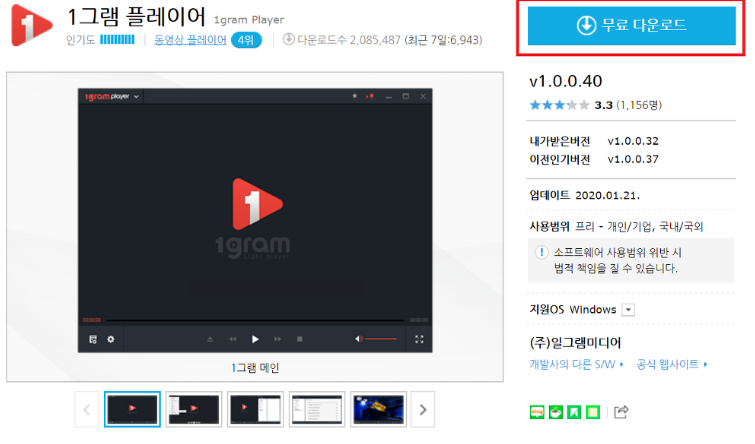Click the 4위 ranking badge
Screen dimensions: 755x444
point(246,40)
